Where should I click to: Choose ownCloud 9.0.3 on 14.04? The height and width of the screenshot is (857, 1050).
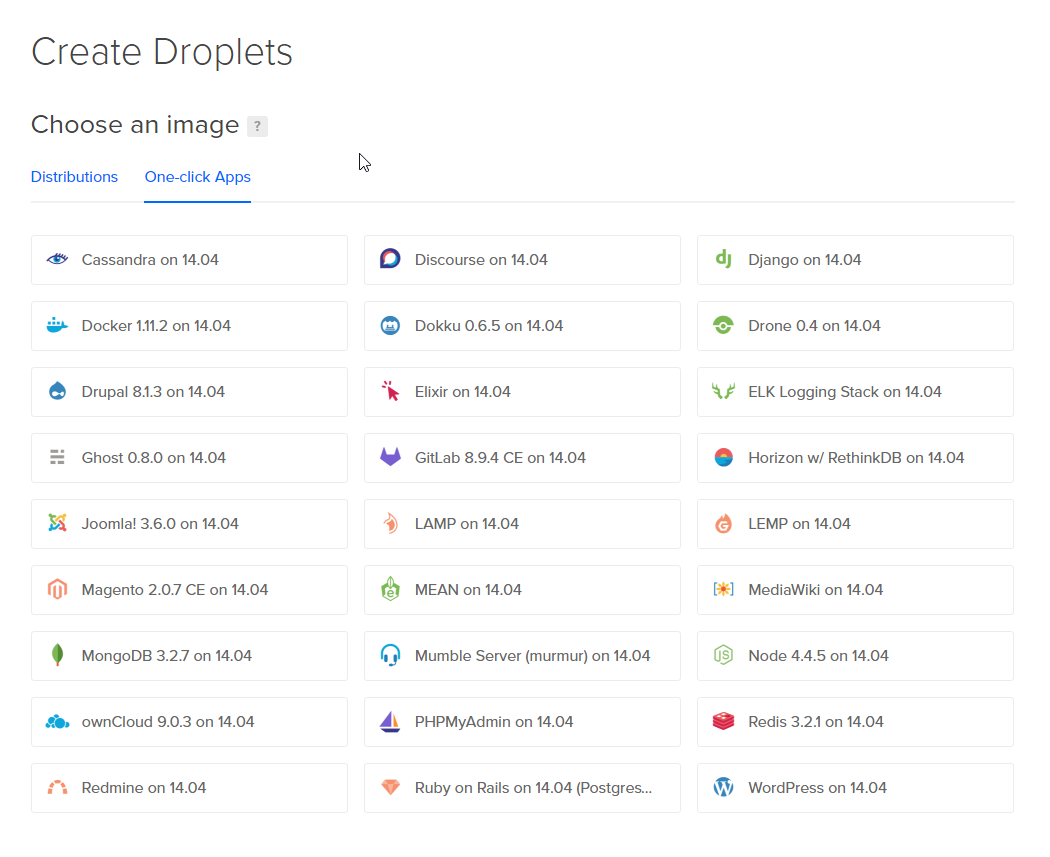(x=190, y=722)
